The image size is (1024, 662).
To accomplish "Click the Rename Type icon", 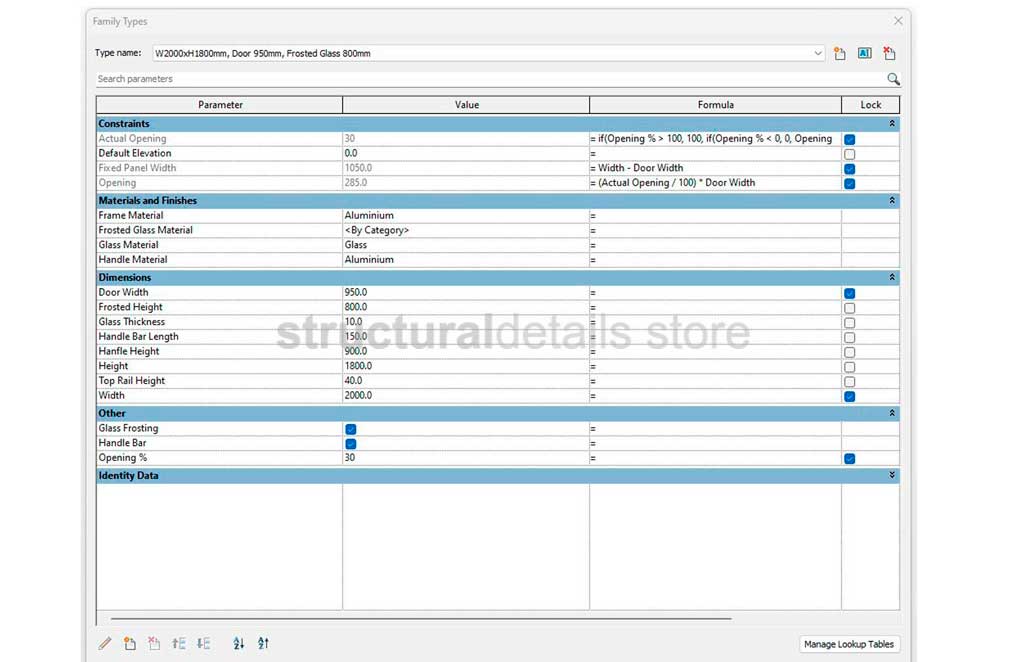I will tap(865, 54).
